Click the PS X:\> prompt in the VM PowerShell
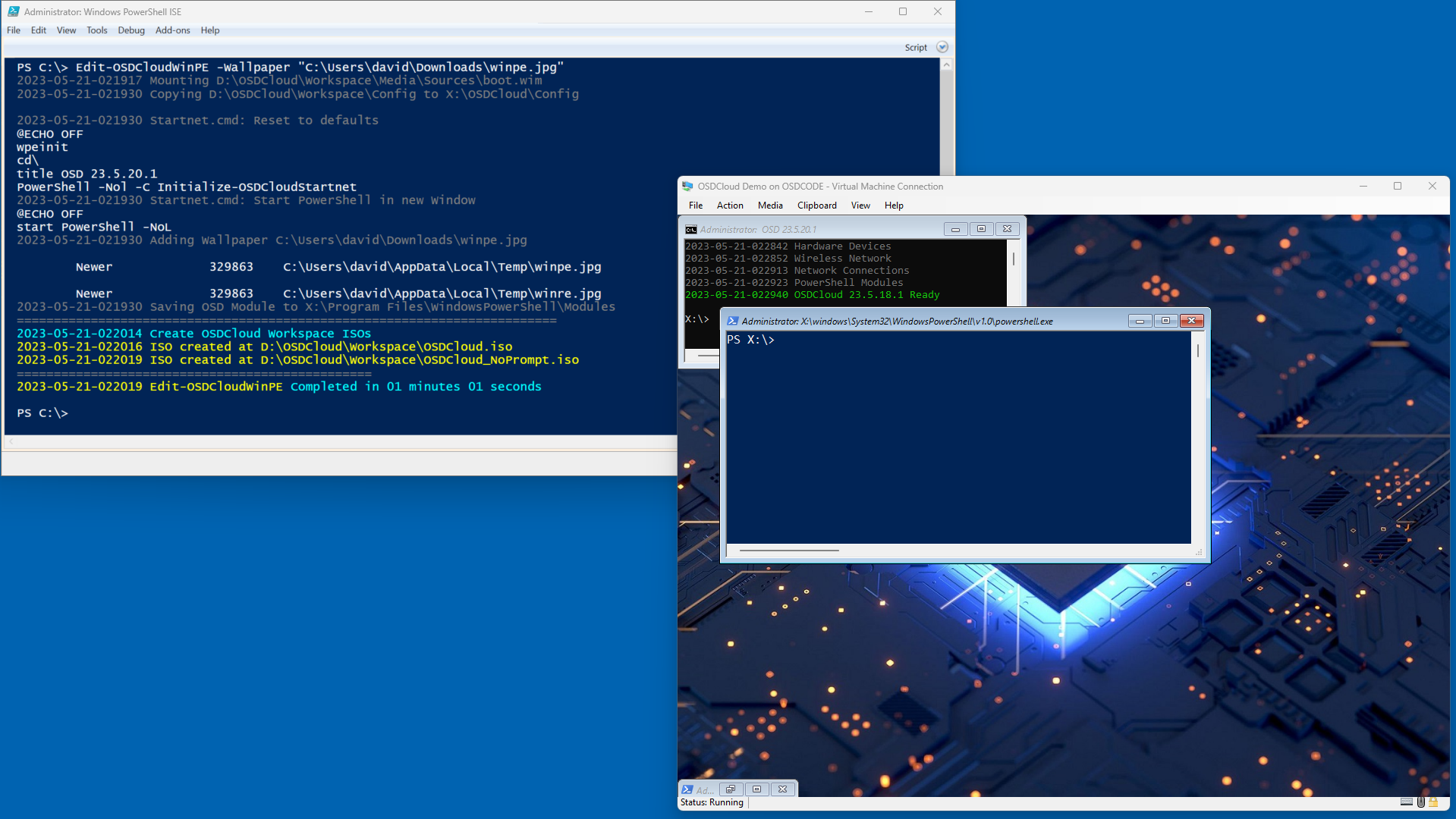Screen dimensions: 1456x819 click(x=750, y=340)
